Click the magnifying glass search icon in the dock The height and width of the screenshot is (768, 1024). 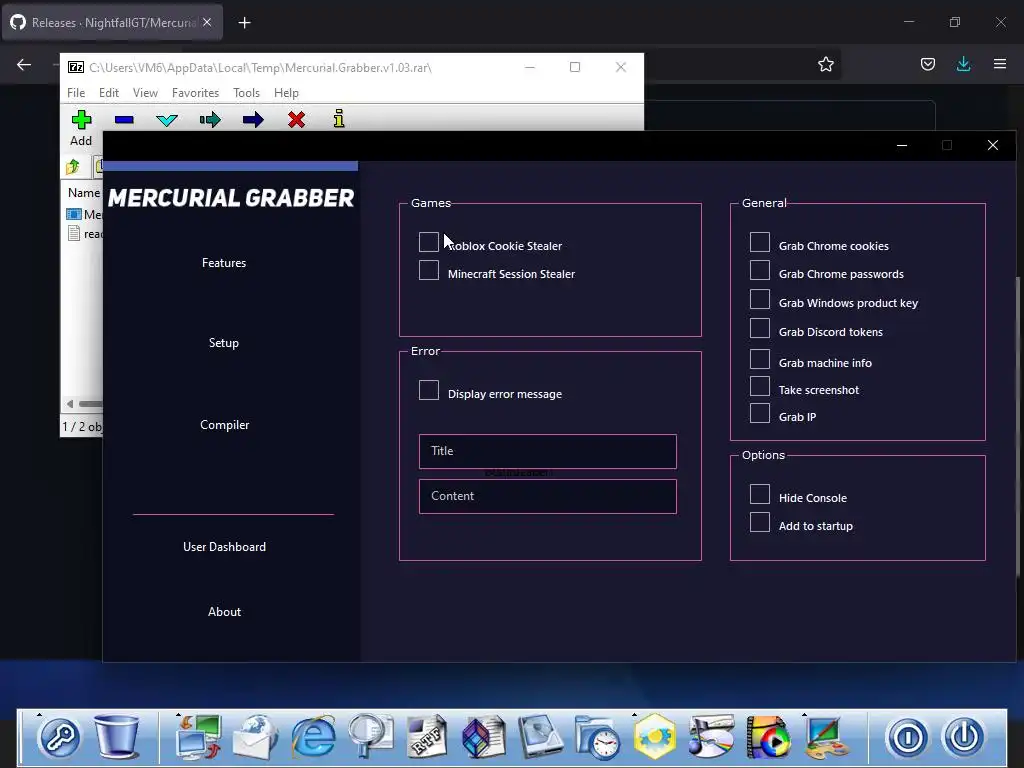click(x=370, y=737)
